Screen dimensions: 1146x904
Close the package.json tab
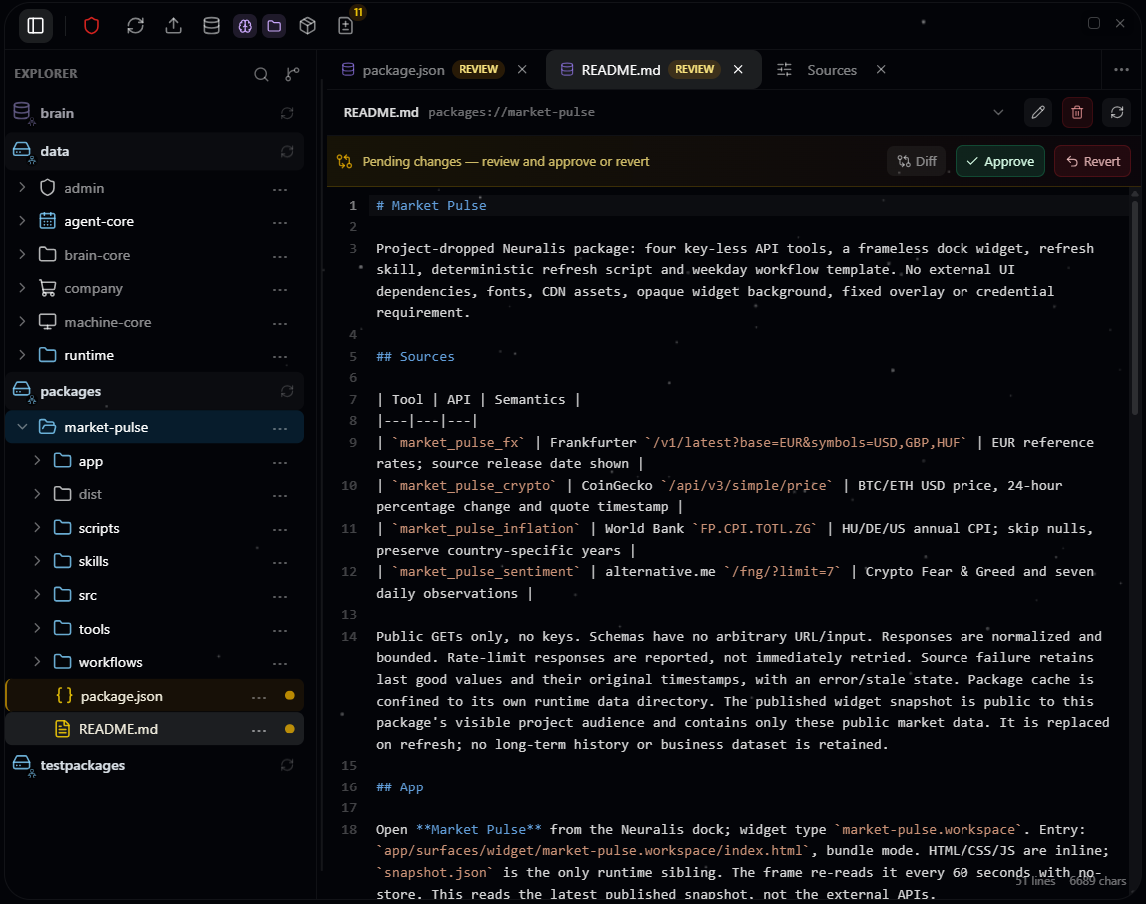(522, 69)
